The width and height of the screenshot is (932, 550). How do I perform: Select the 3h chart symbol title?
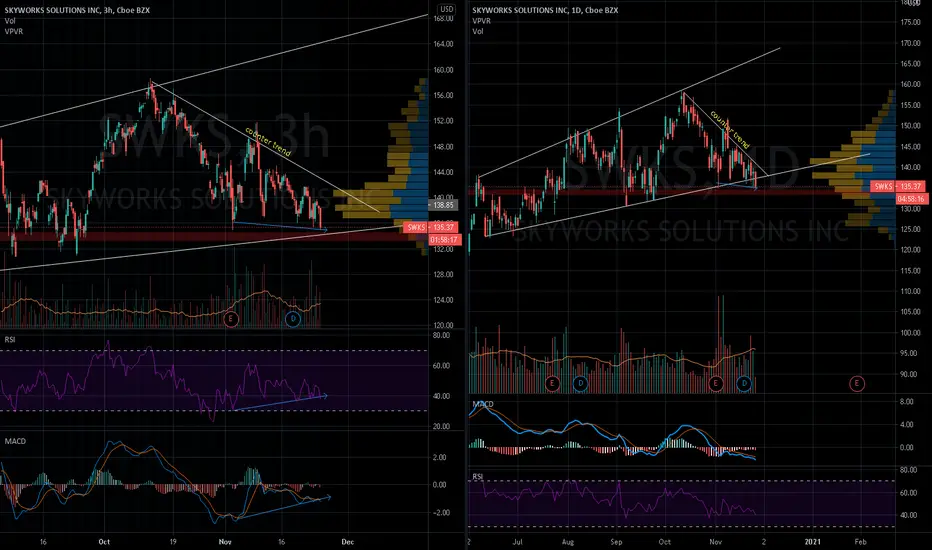[77, 10]
